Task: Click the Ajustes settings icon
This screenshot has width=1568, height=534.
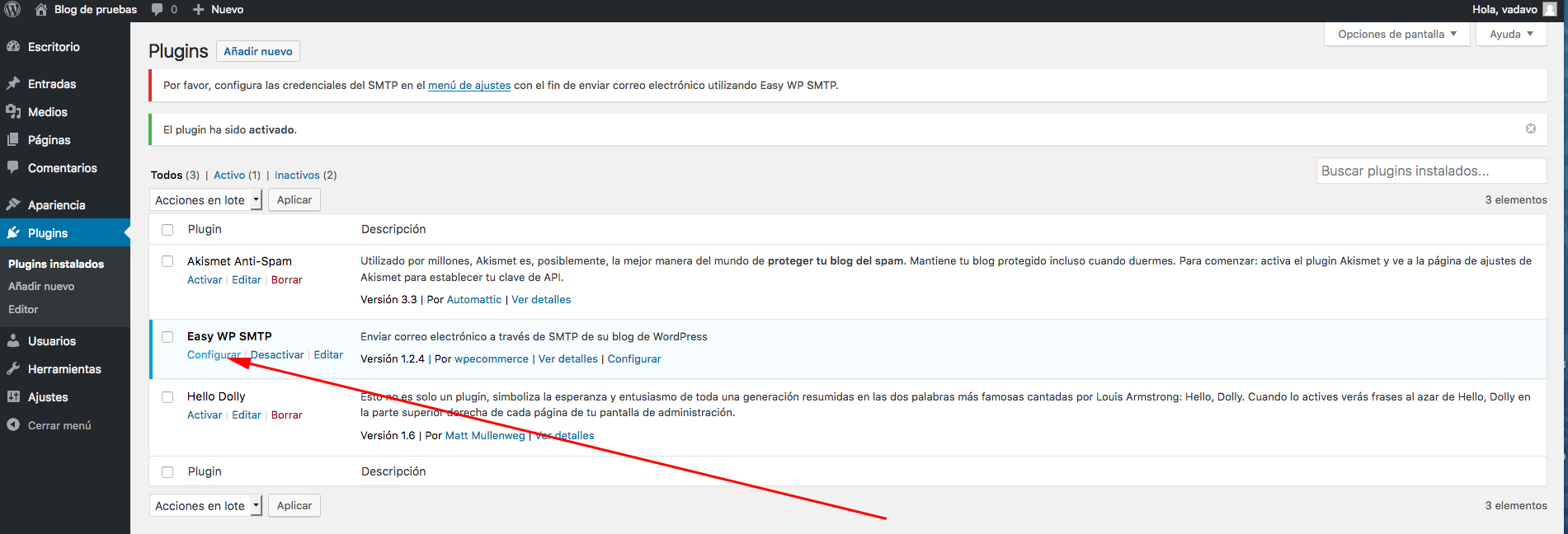Action: pyautogui.click(x=13, y=397)
